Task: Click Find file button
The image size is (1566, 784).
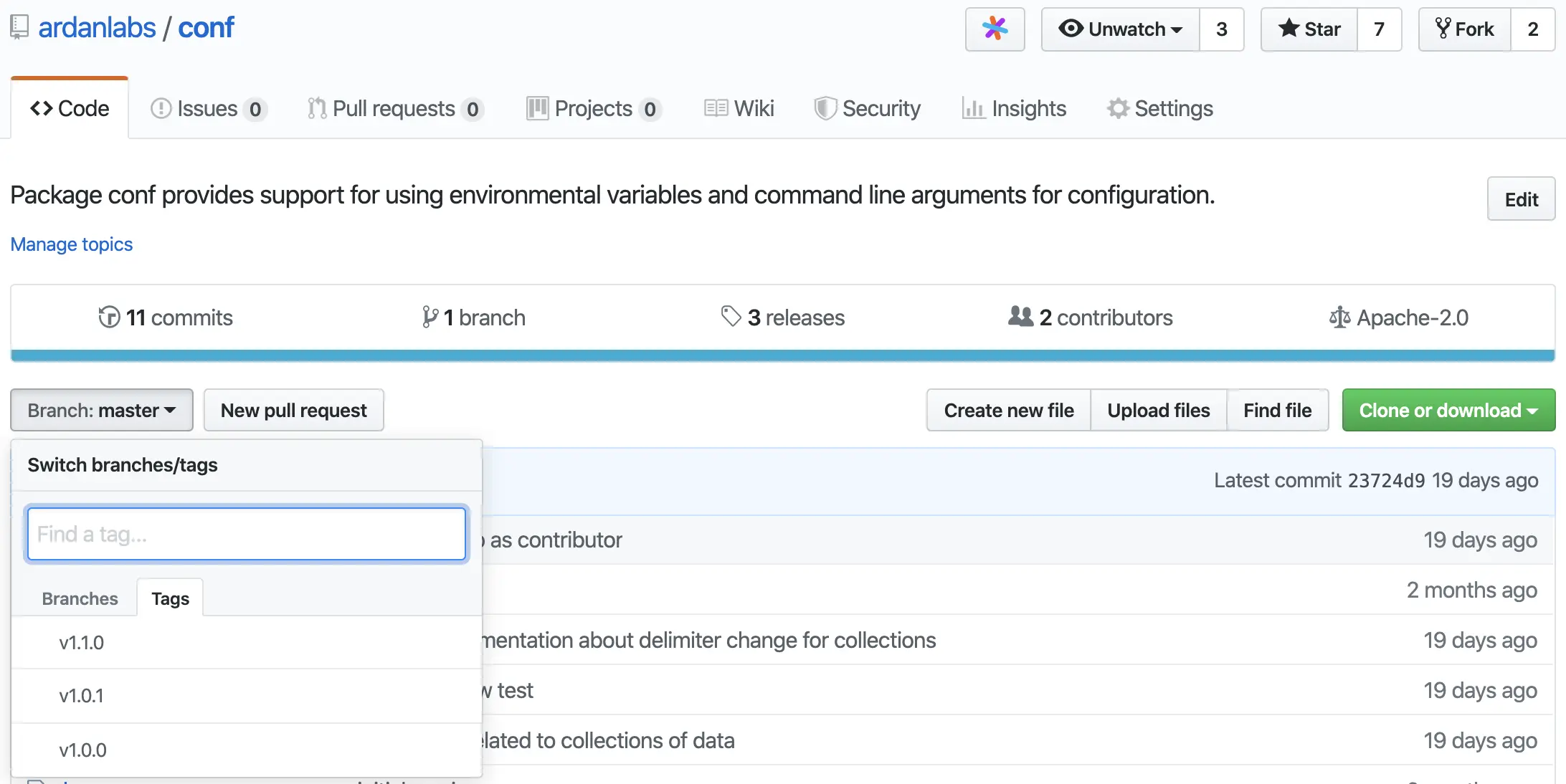Action: coord(1278,410)
